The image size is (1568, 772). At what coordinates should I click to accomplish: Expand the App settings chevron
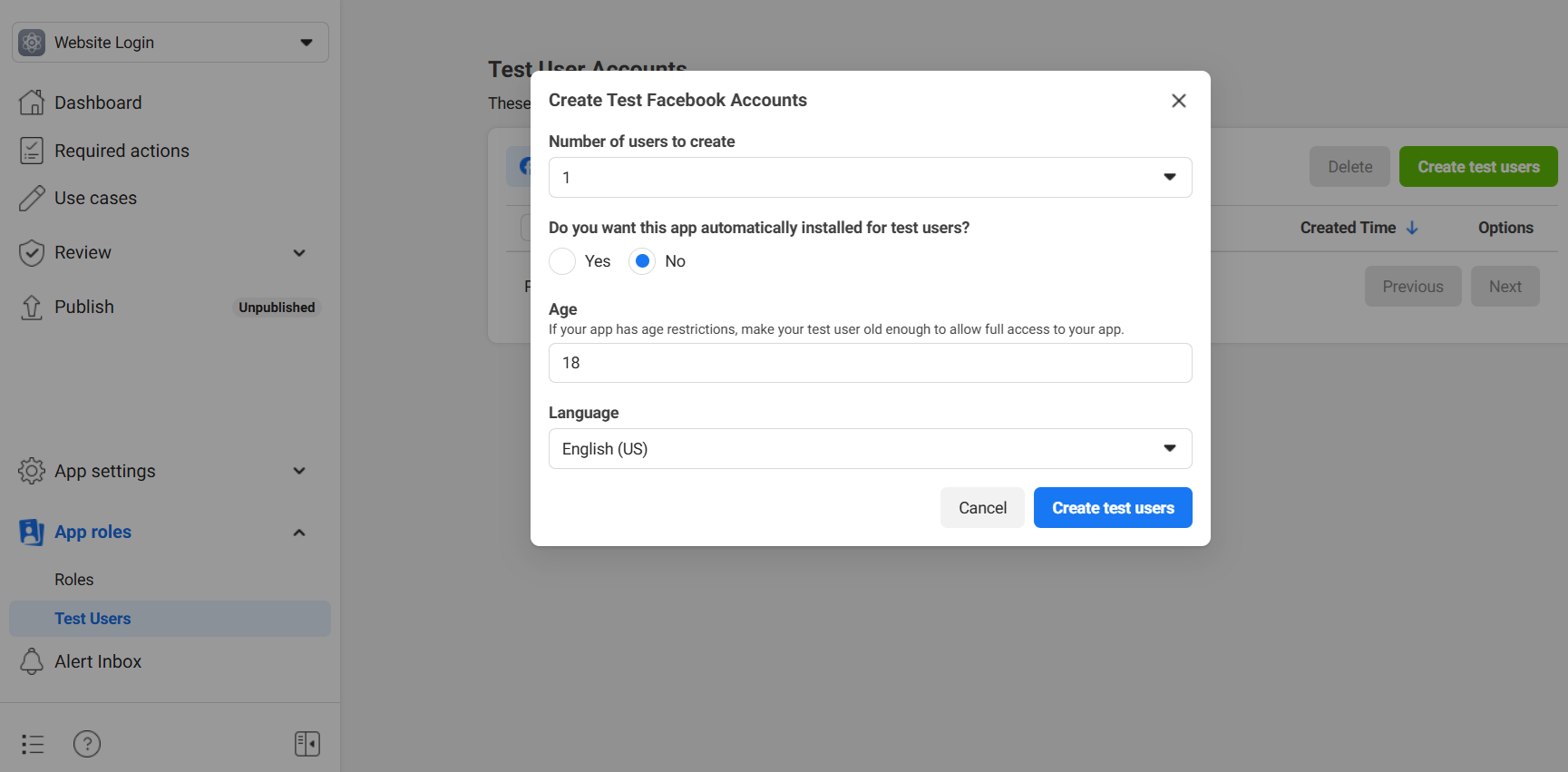tap(299, 471)
